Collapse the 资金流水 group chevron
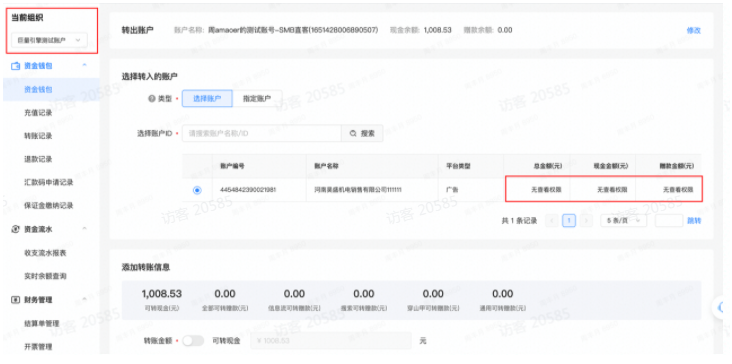 pyautogui.click(x=84, y=229)
